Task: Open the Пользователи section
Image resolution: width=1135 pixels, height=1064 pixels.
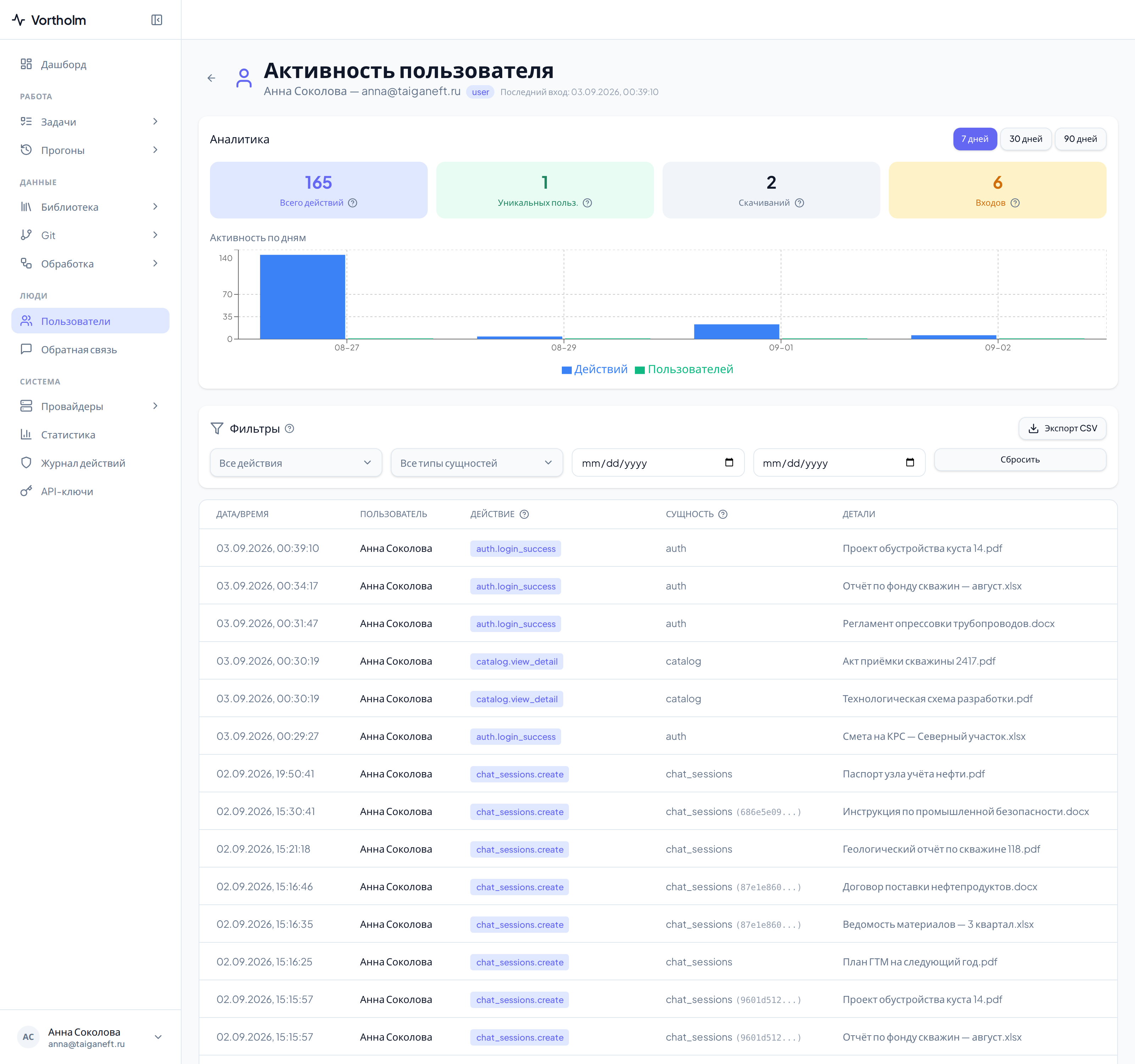Action: point(90,321)
